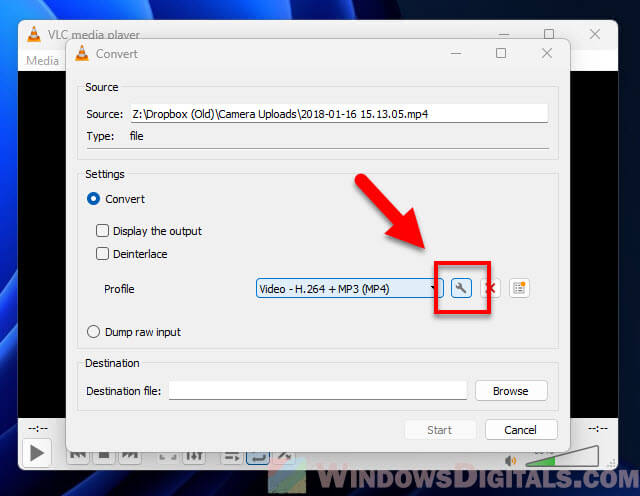
Task: Adjust the VLC volume slider
Action: click(562, 456)
